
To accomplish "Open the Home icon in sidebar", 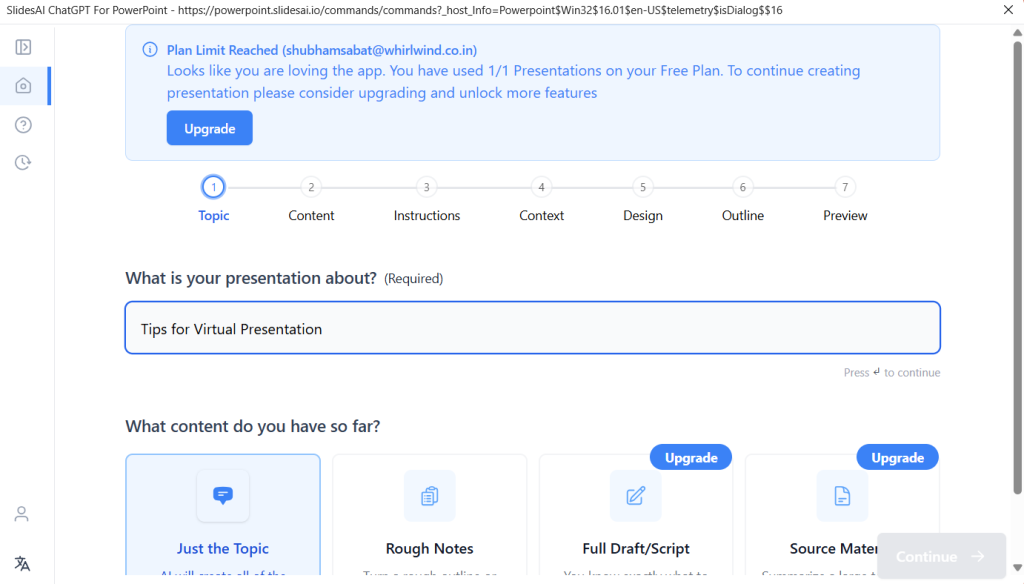I will [23, 86].
